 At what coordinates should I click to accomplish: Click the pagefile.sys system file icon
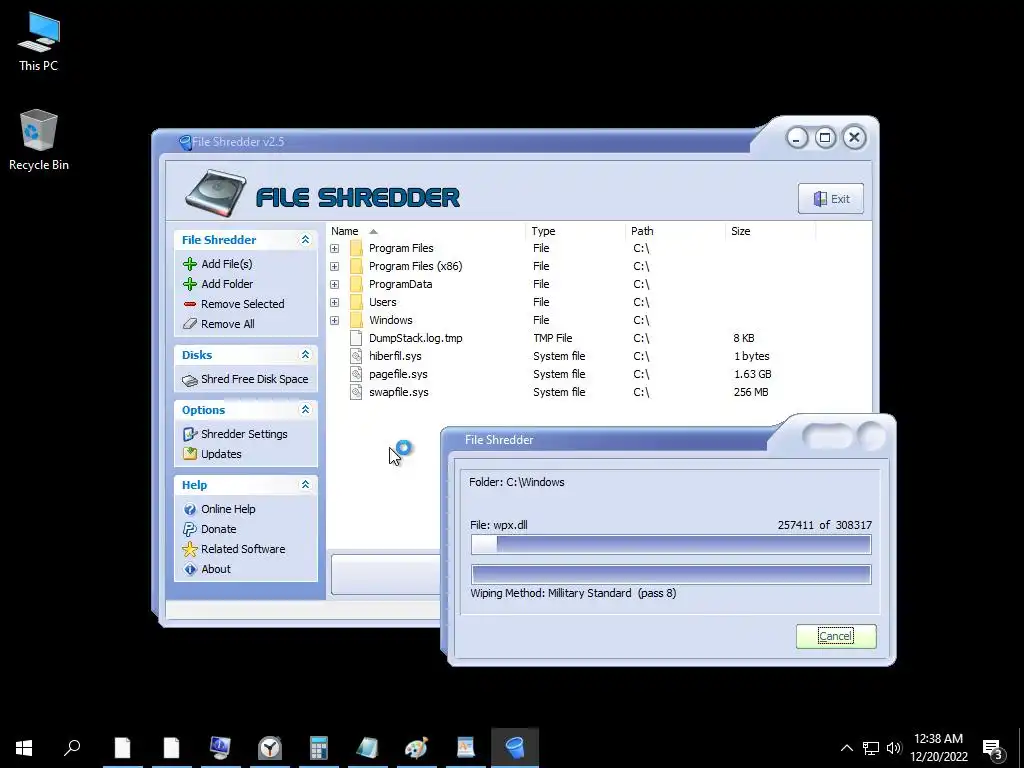[356, 374]
